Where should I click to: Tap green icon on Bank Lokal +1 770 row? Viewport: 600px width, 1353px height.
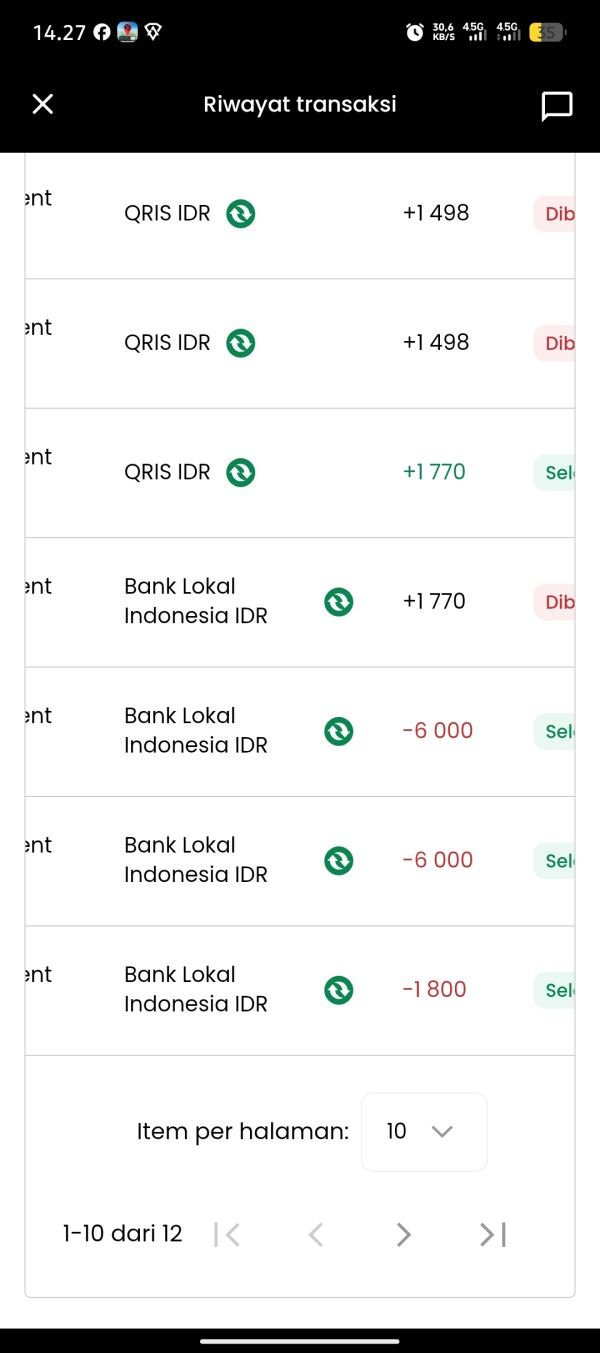pos(339,602)
